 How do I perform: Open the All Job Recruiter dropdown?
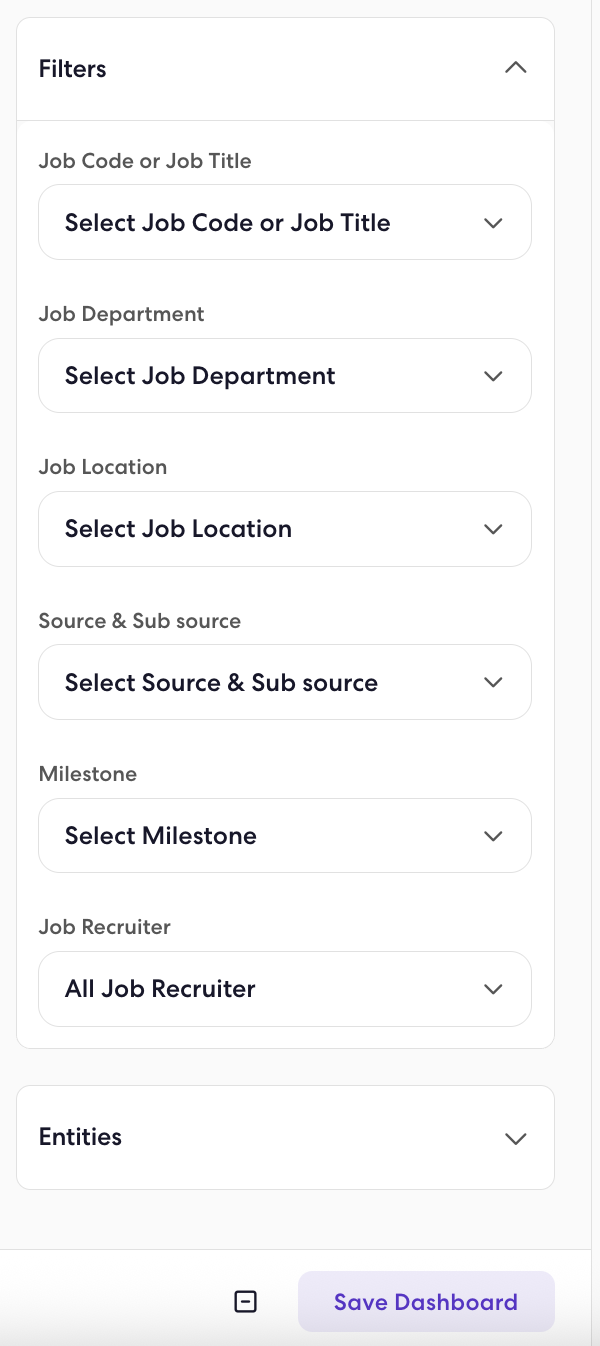[285, 989]
